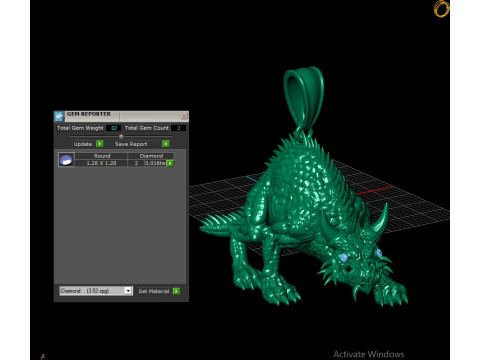Click the dragon's left blue gem eye

[344, 257]
